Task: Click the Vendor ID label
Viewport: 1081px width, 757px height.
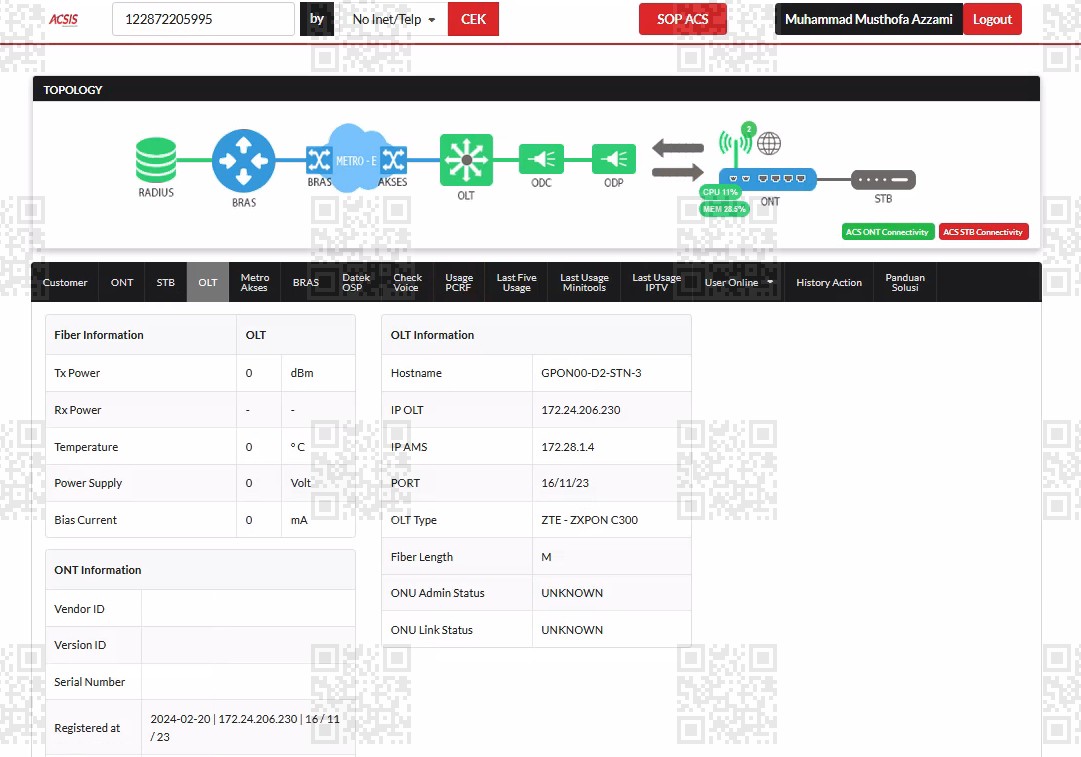Action: point(79,609)
